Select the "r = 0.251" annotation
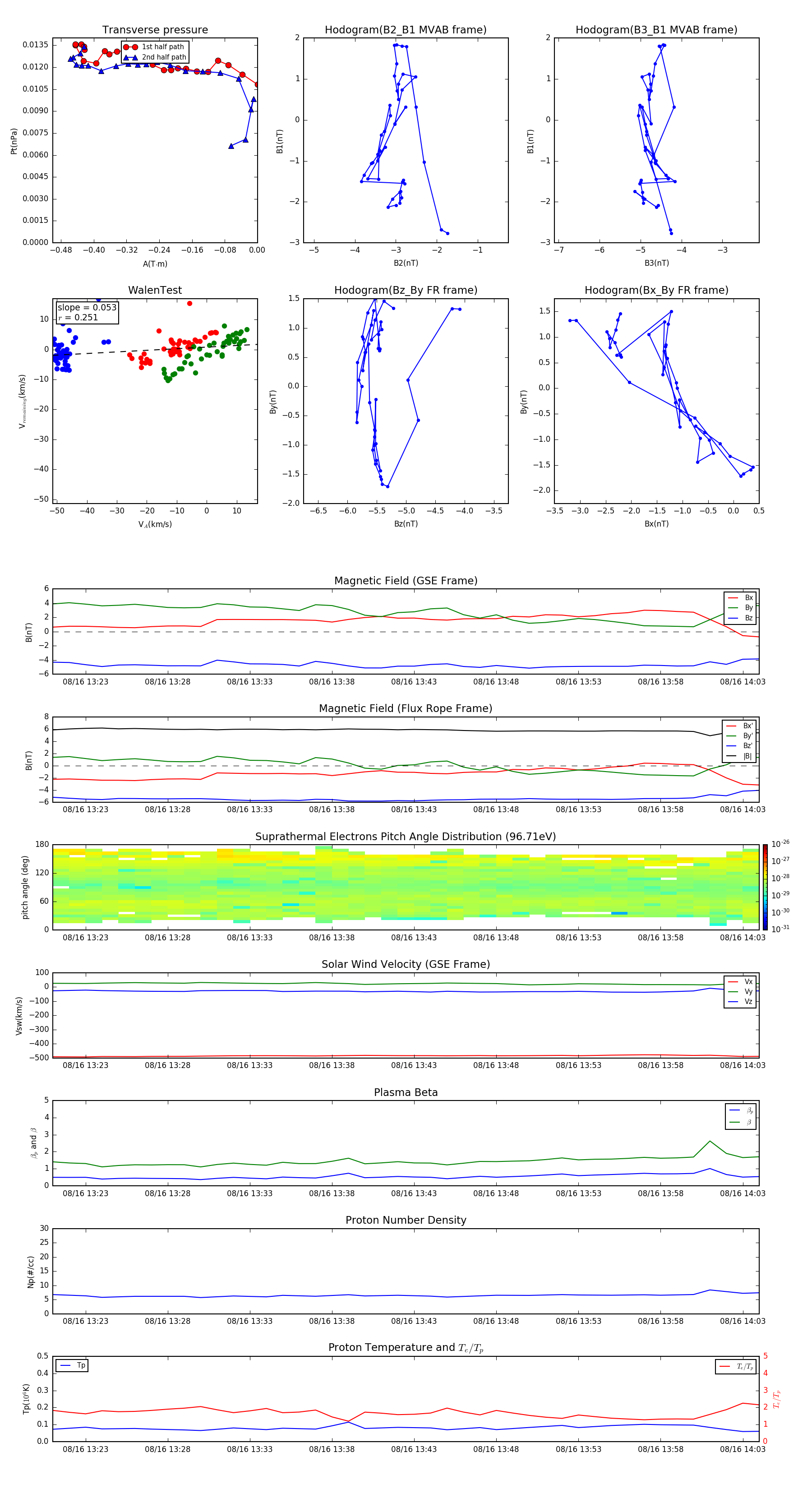The width and height of the screenshot is (812, 1489). [x=78, y=317]
